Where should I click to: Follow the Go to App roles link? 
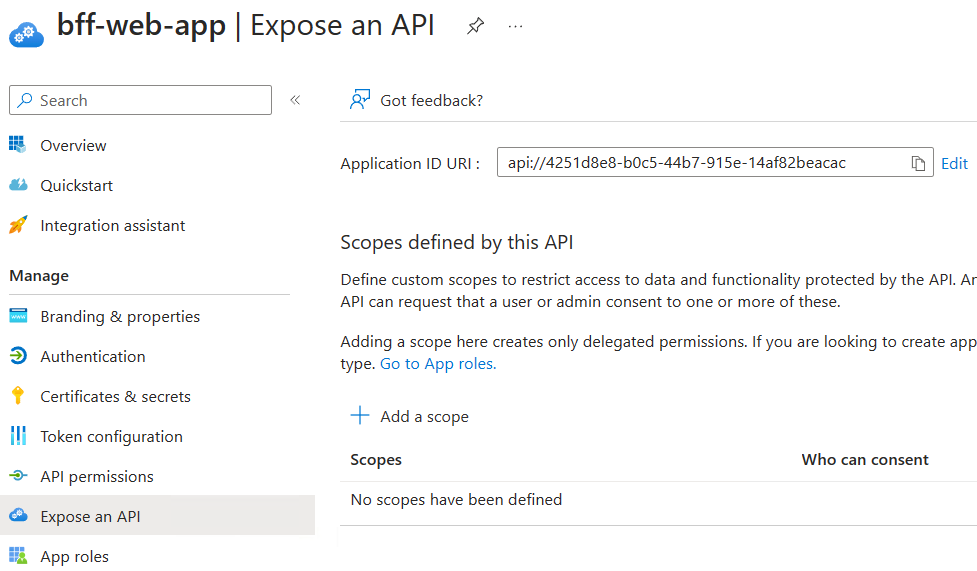(x=438, y=363)
